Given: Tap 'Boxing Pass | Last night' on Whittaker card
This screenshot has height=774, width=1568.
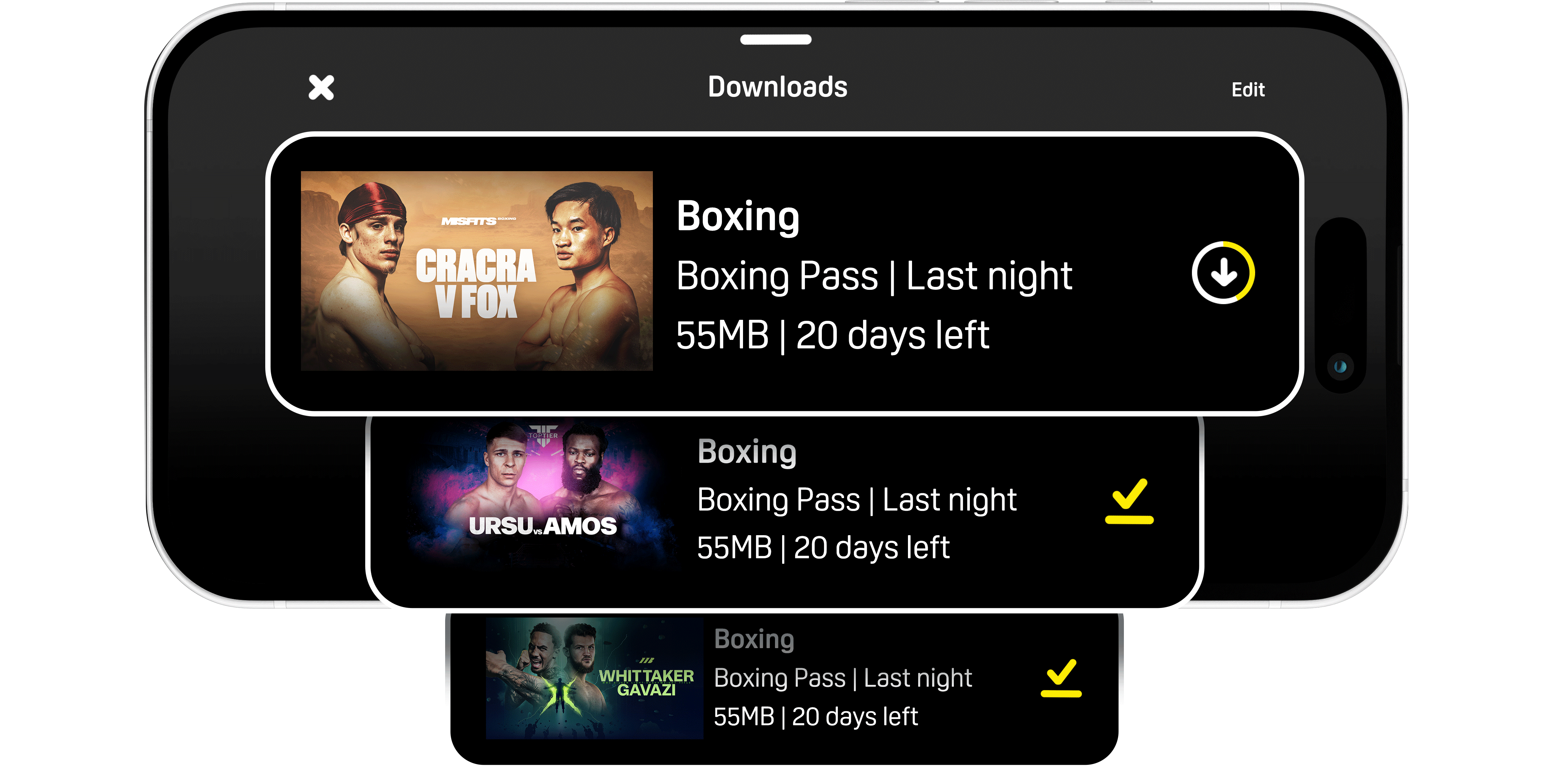Looking at the screenshot, I should click(843, 678).
